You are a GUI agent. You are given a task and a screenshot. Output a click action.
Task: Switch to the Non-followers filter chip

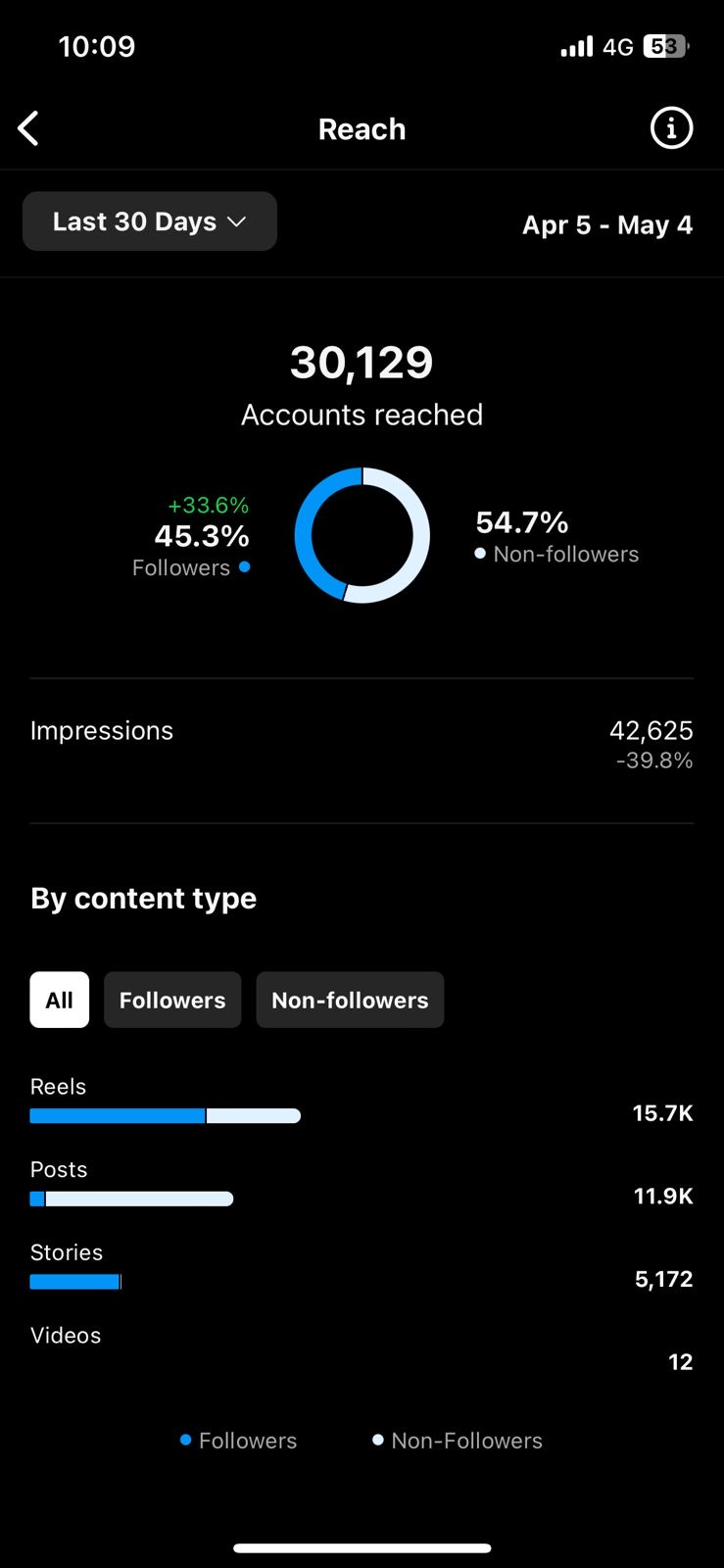click(350, 1000)
